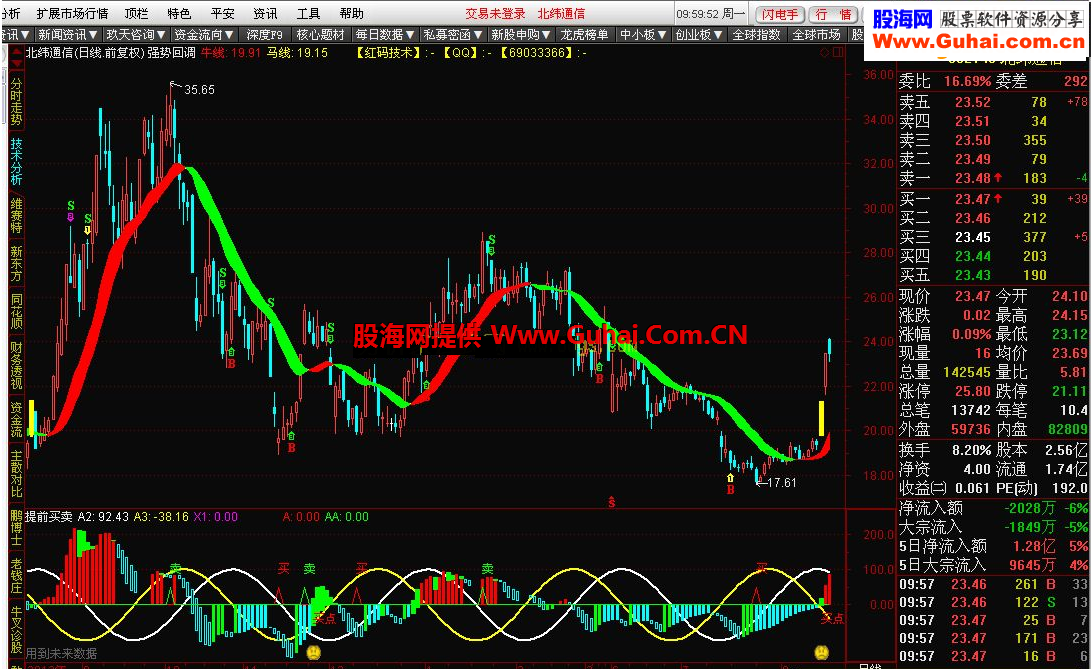Open the 工具 menu
The width and height of the screenshot is (1091, 669).
pos(308,14)
